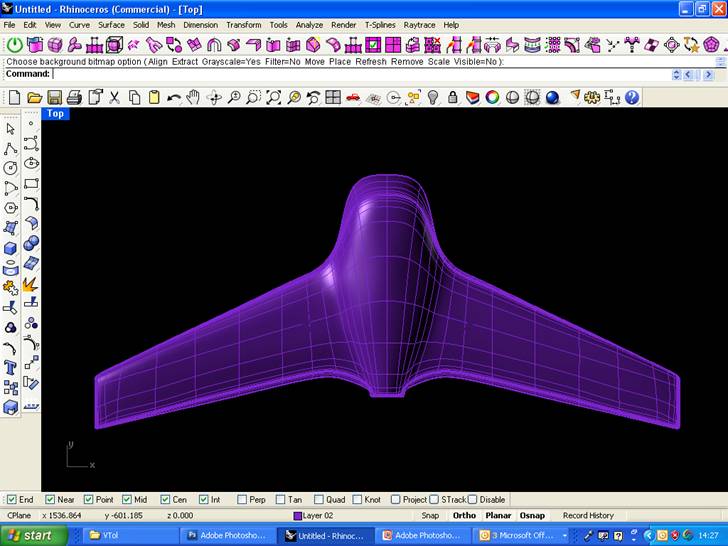Viewport: 728px width, 546px height.
Task: Open Options with the gear icon
Action: [x=592, y=98]
